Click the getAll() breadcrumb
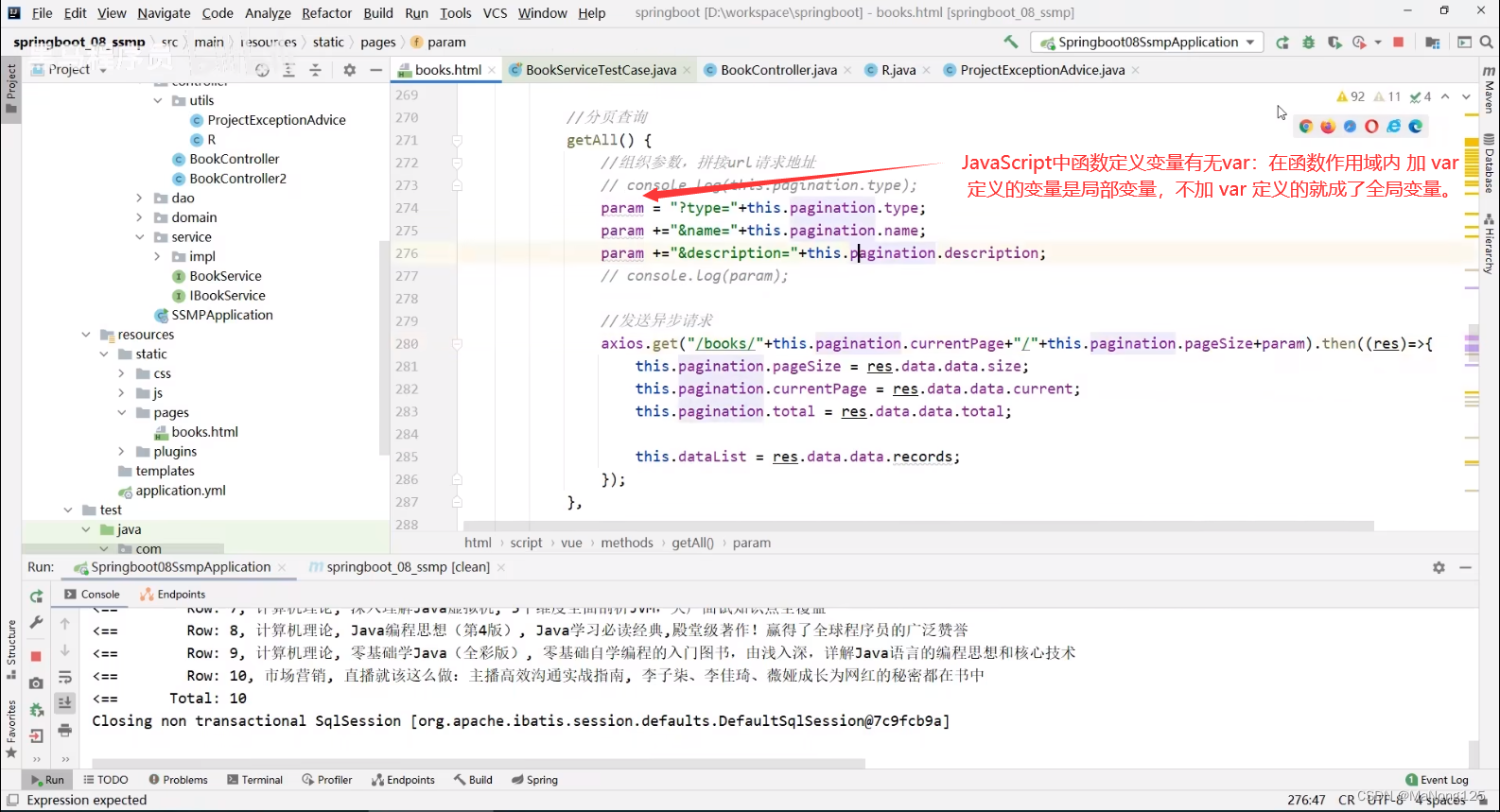This screenshot has height=812, width=1500. [x=692, y=543]
